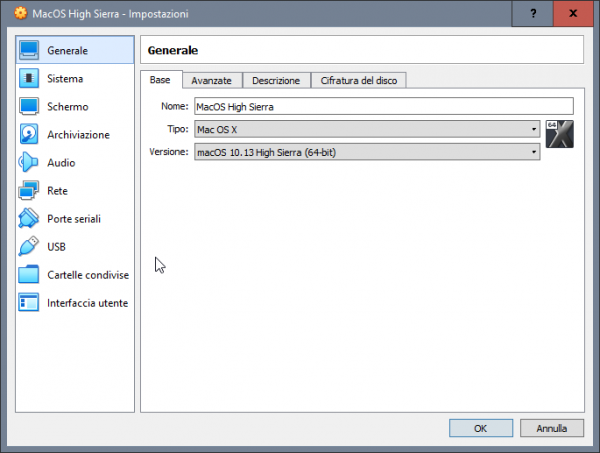
Task: Close the Impostazioni dialog window
Action: [573, 13]
